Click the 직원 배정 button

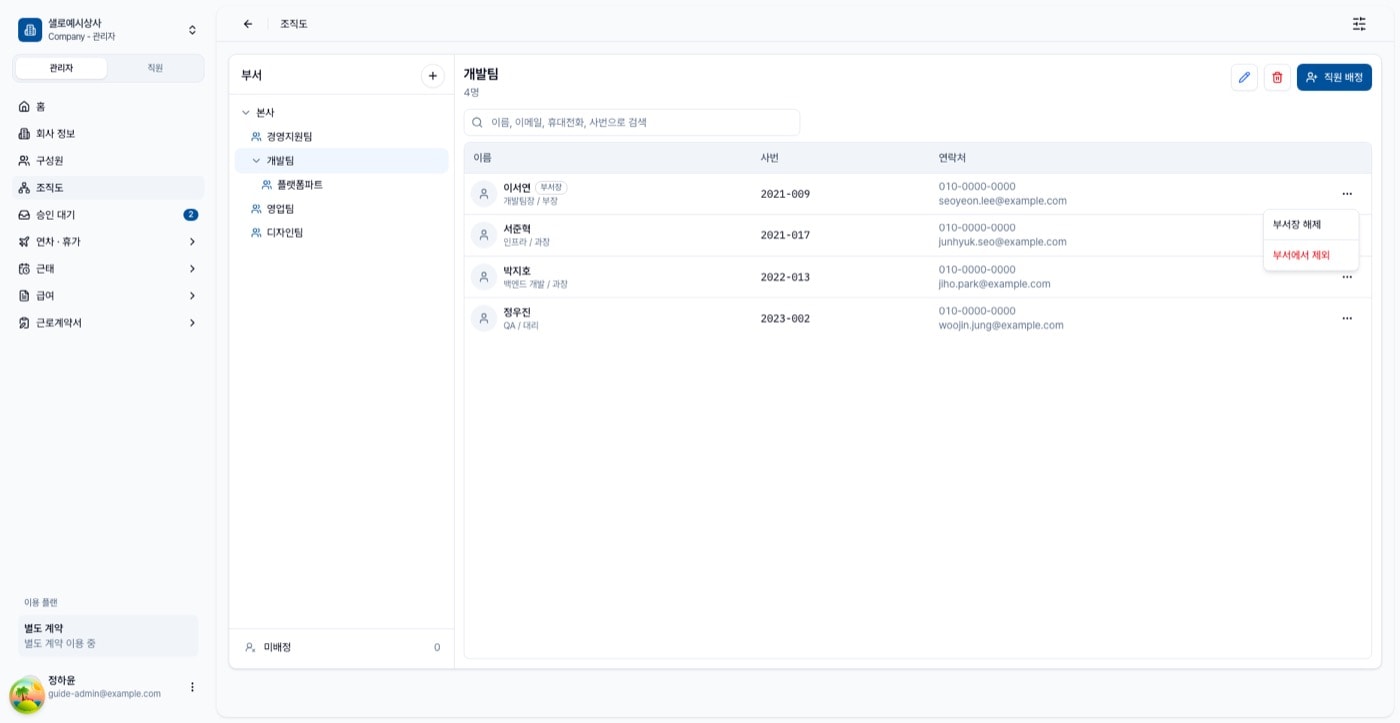pos(1334,77)
